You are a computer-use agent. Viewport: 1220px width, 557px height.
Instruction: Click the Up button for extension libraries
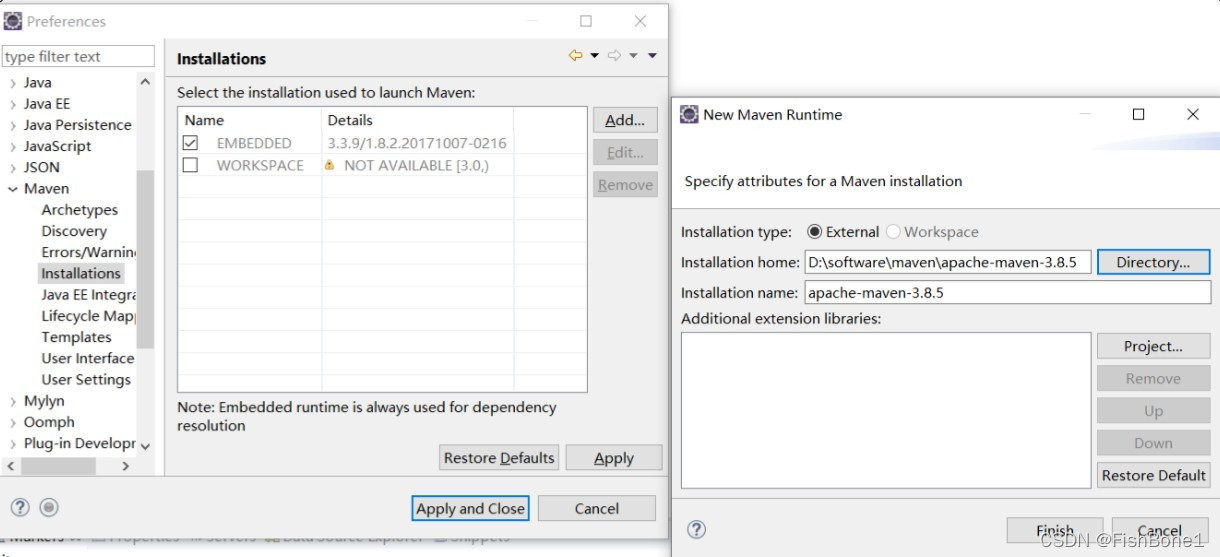[1153, 411]
